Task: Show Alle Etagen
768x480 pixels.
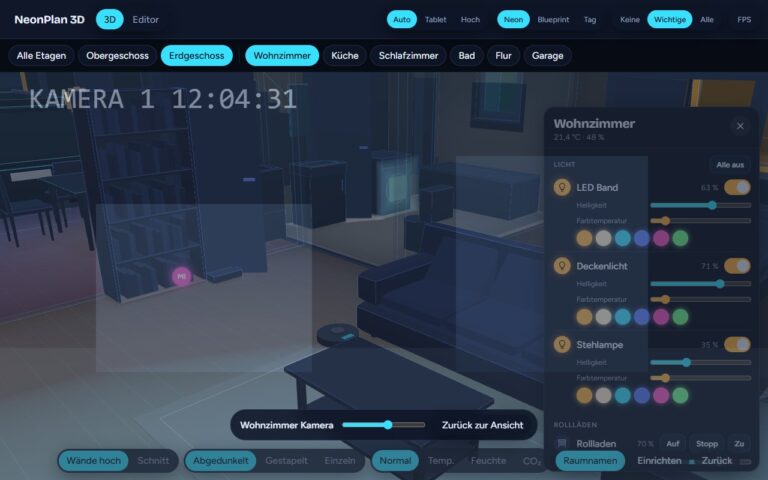Action: point(41,55)
